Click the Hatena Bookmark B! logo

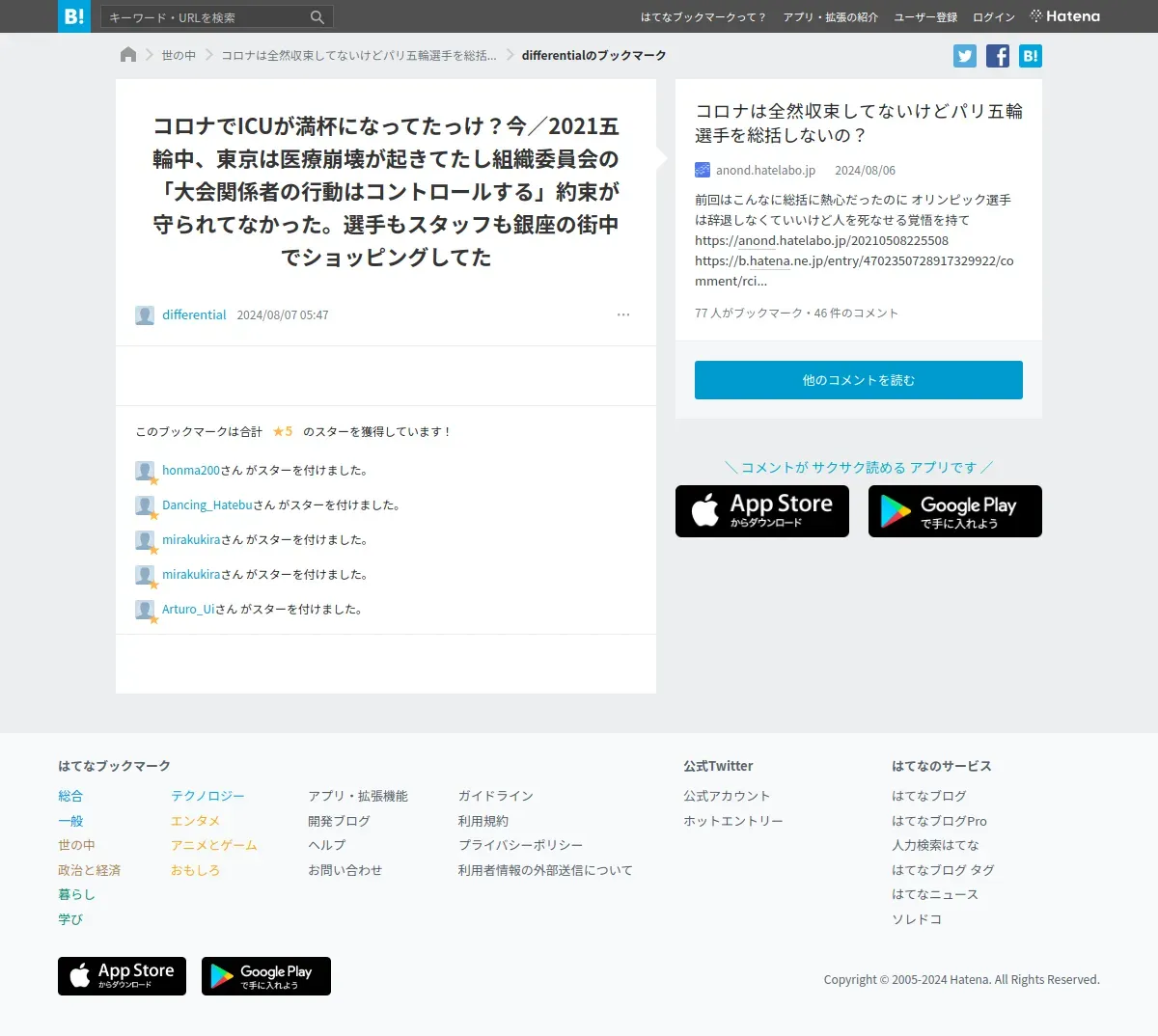(74, 16)
